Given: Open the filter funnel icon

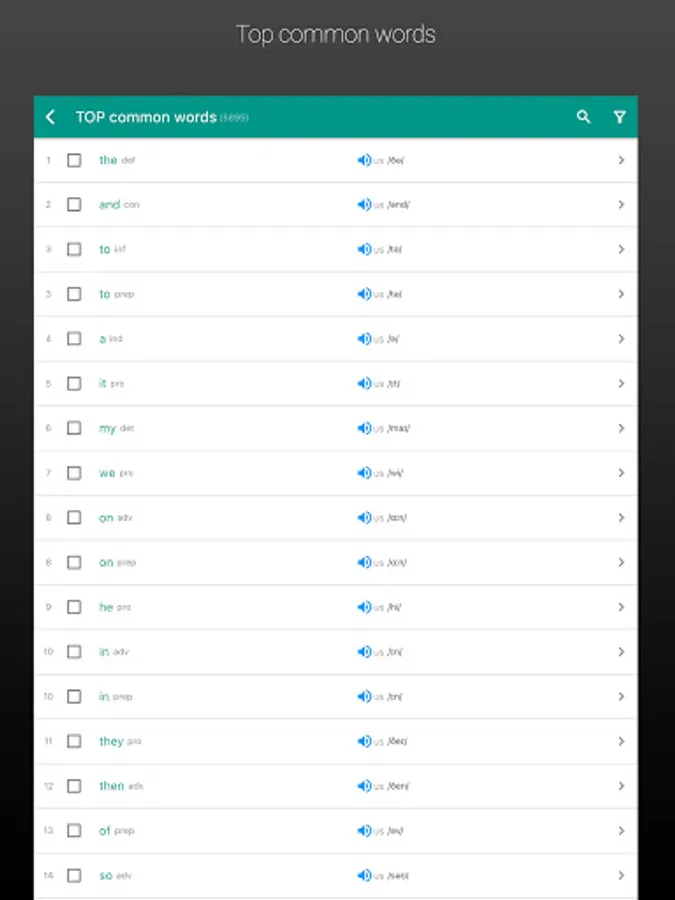Looking at the screenshot, I should pos(619,117).
